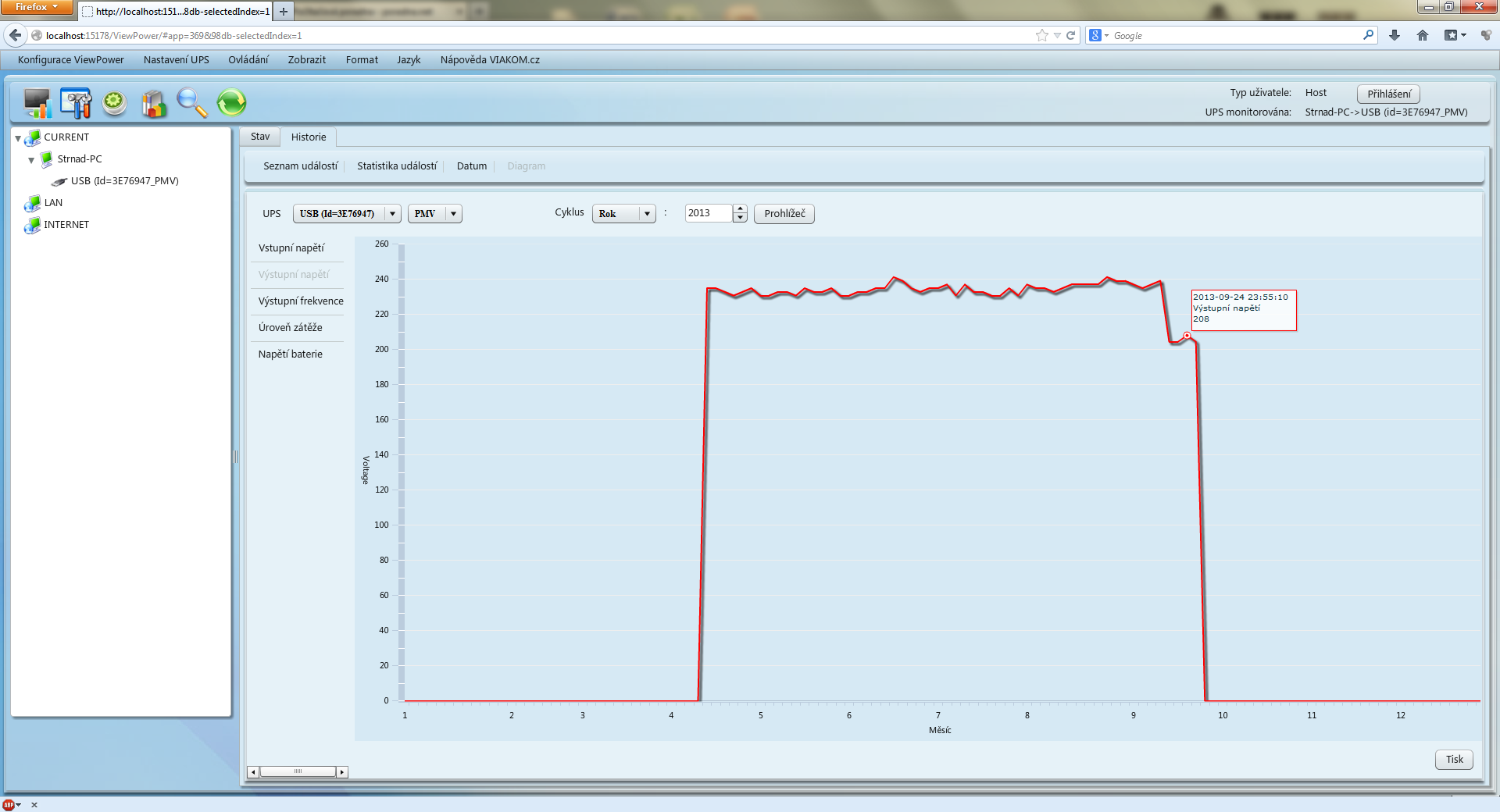Increase the year with the up stepper
The image size is (1500, 812).
740,208
